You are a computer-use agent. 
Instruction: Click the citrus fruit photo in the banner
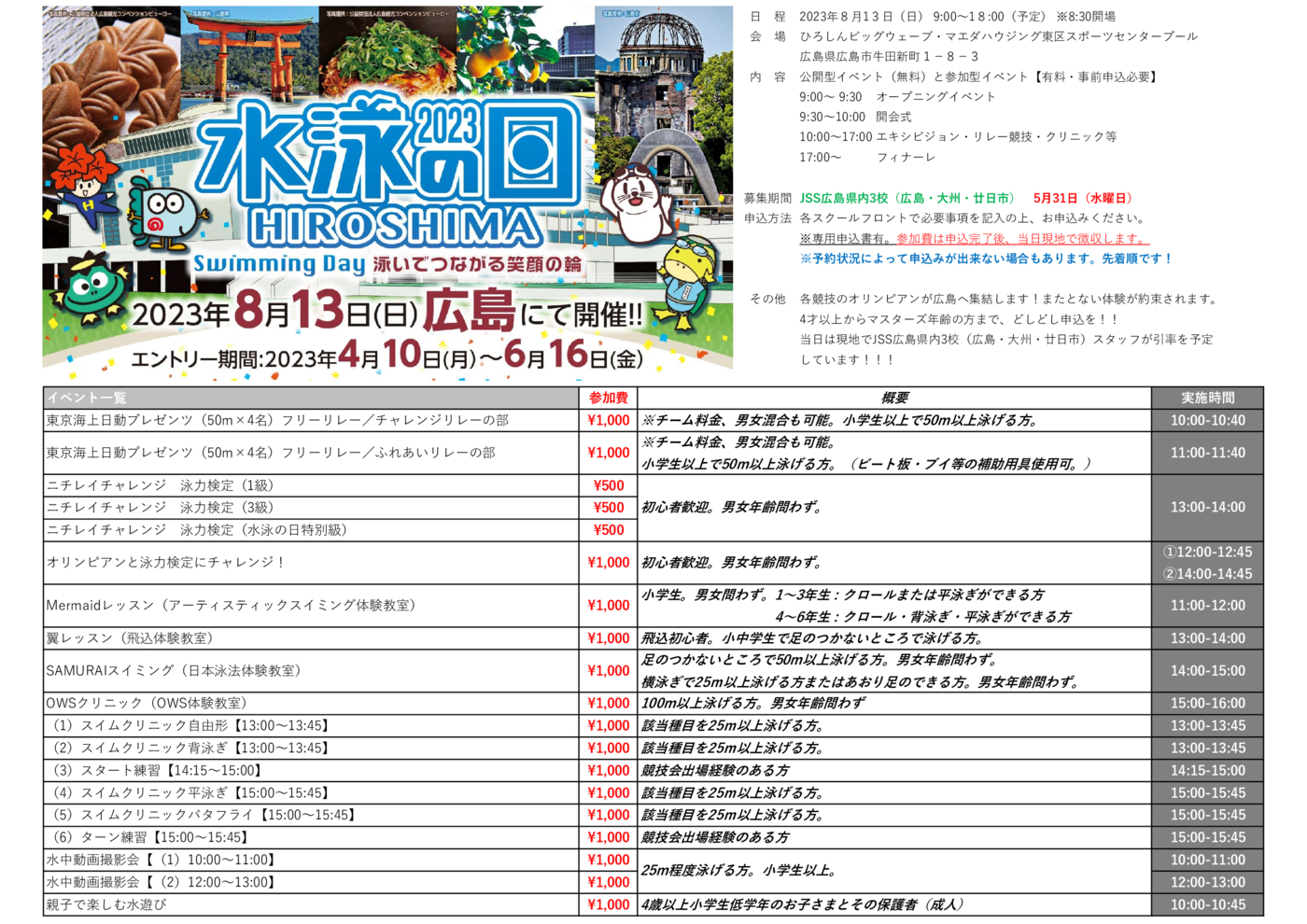click(x=526, y=51)
